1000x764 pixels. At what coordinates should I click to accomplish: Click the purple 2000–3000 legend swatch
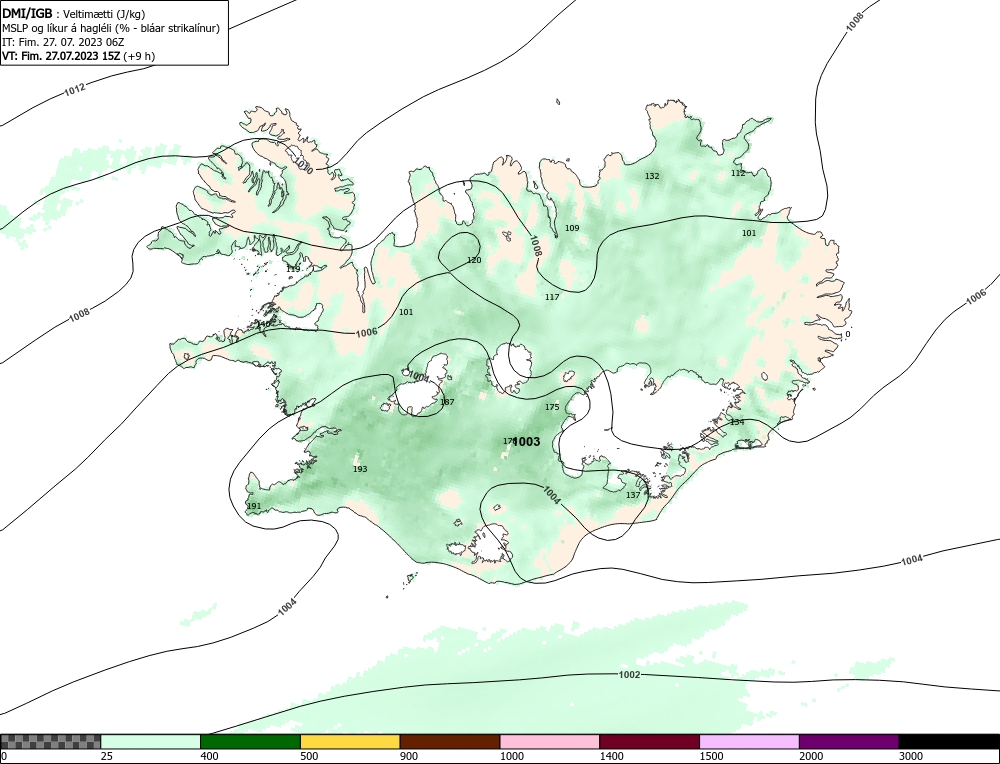point(849,741)
